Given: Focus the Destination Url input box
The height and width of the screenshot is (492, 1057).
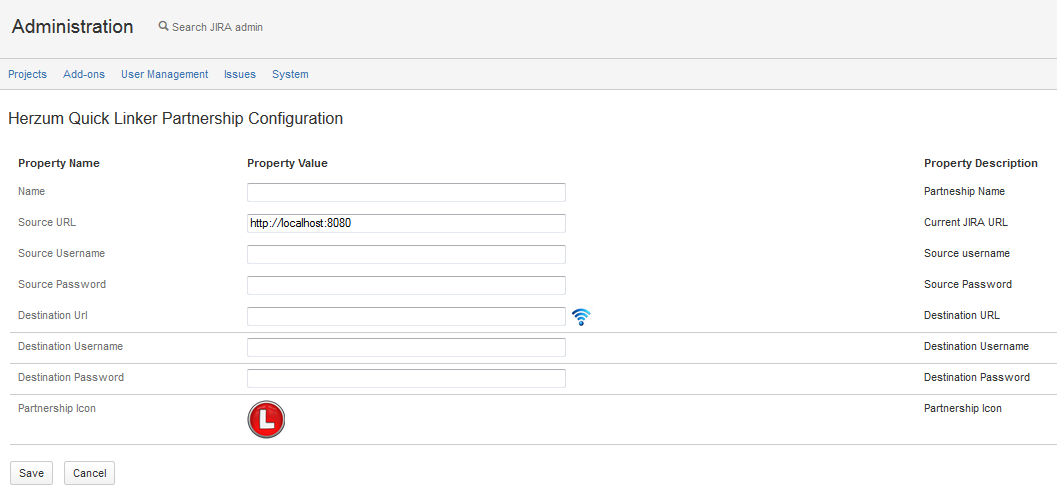Looking at the screenshot, I should pos(406,316).
